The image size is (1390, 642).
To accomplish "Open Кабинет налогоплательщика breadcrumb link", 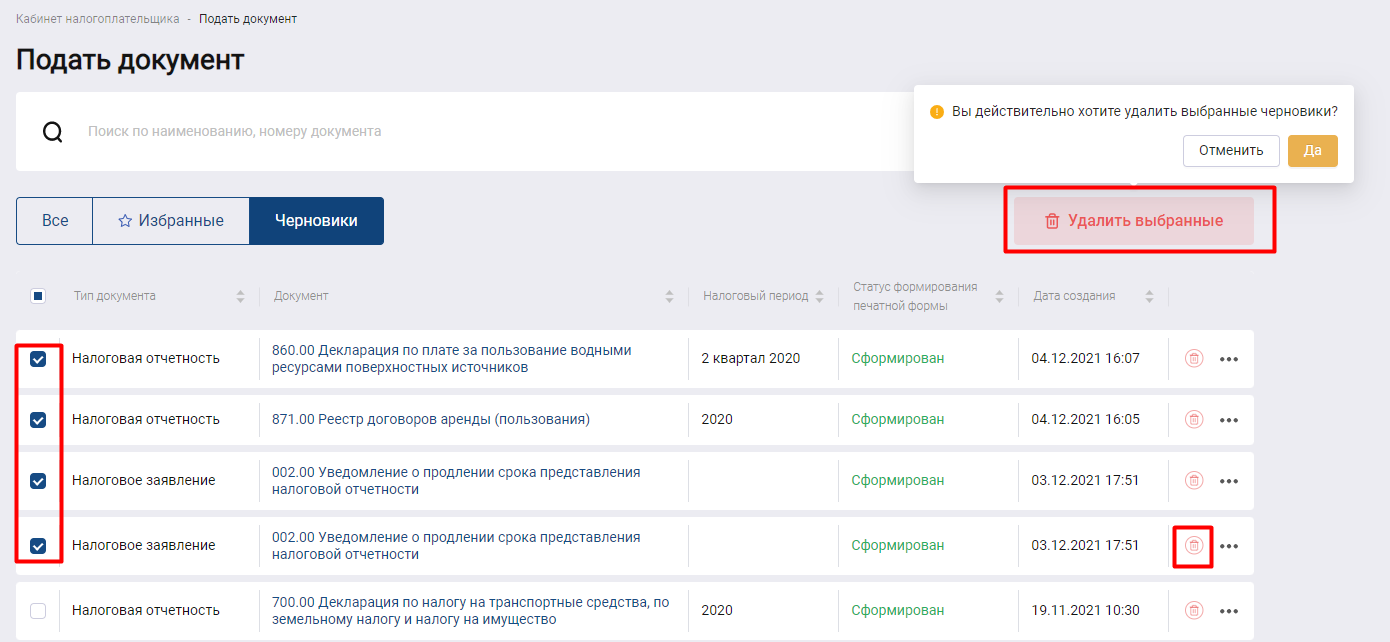I will (x=98, y=19).
